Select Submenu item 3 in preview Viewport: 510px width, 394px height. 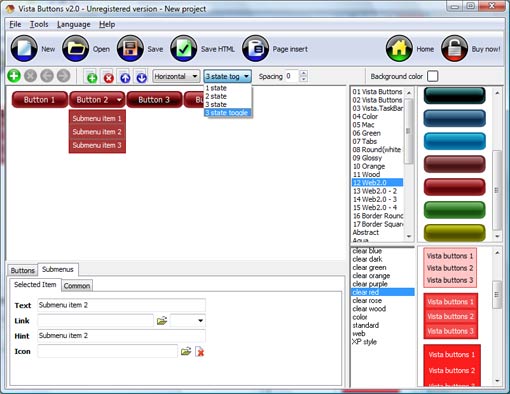point(97,145)
